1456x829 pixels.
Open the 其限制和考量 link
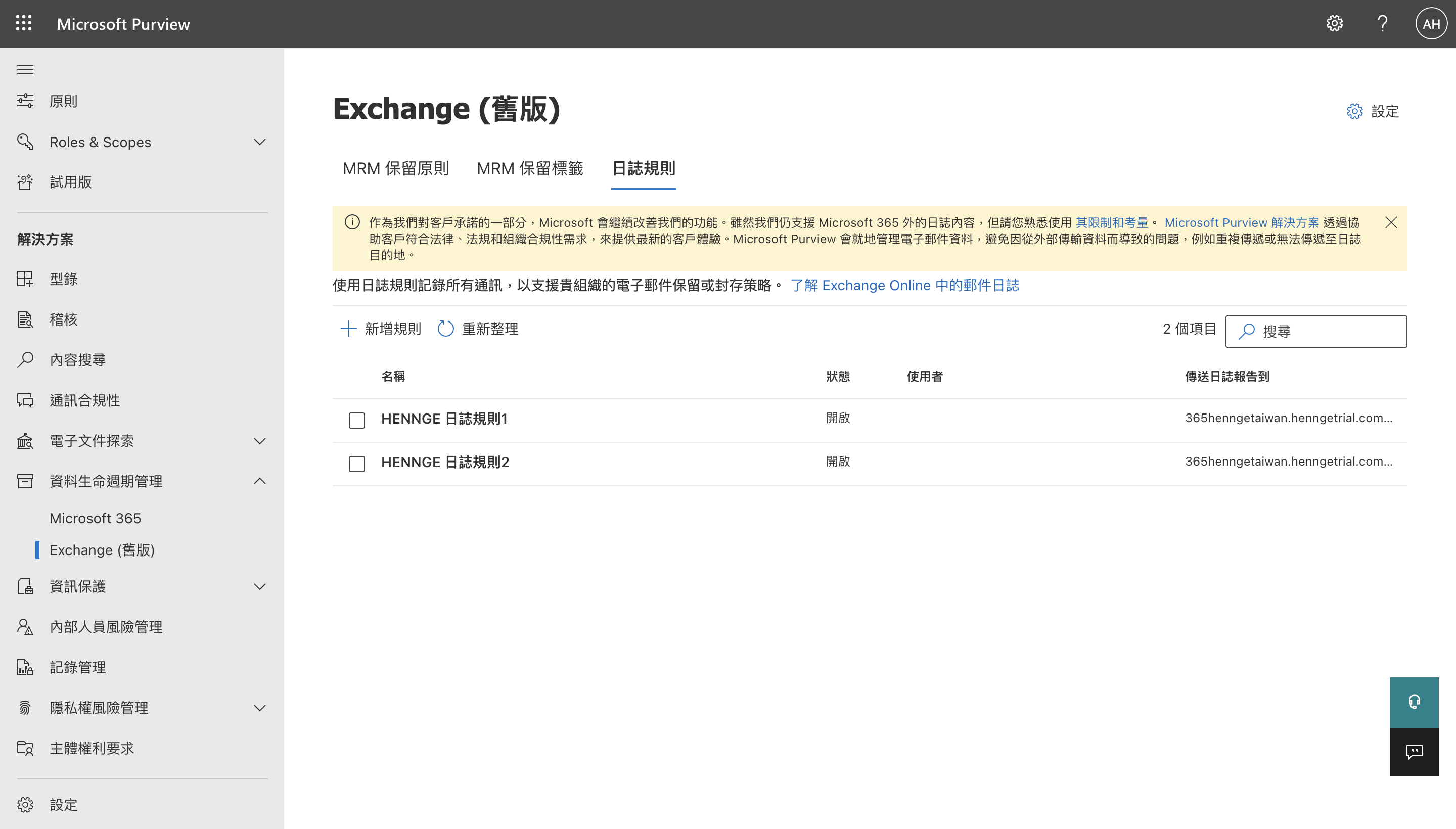1112,222
